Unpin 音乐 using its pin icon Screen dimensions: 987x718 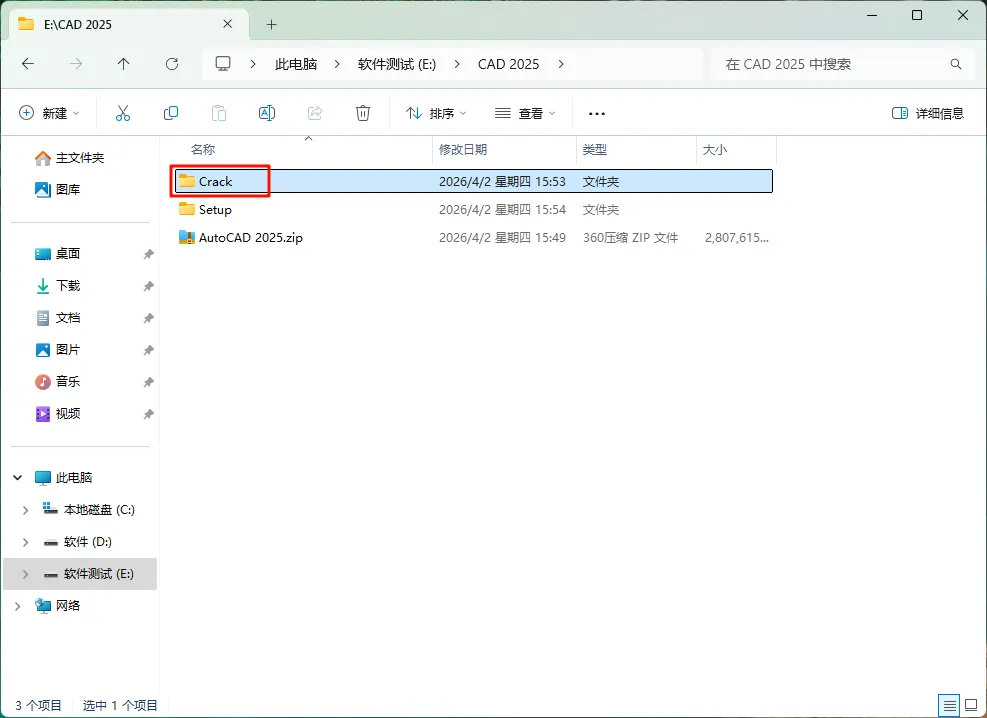coord(148,382)
